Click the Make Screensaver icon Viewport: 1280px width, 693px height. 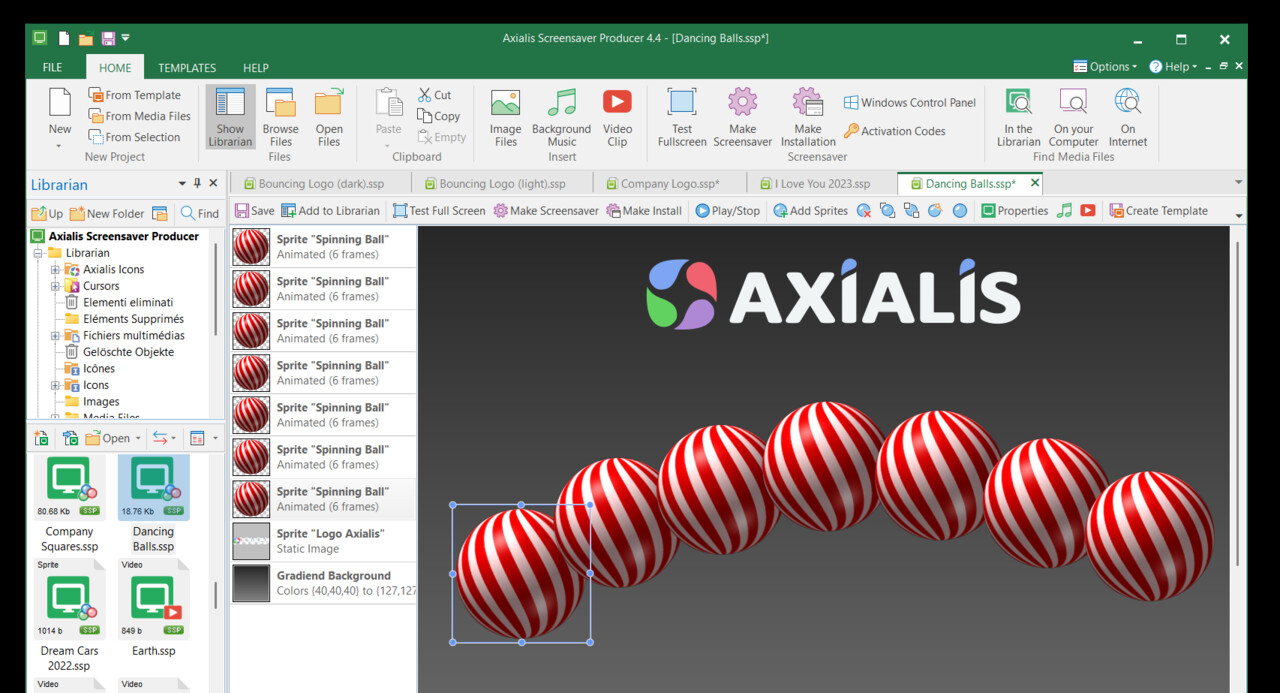pos(742,118)
